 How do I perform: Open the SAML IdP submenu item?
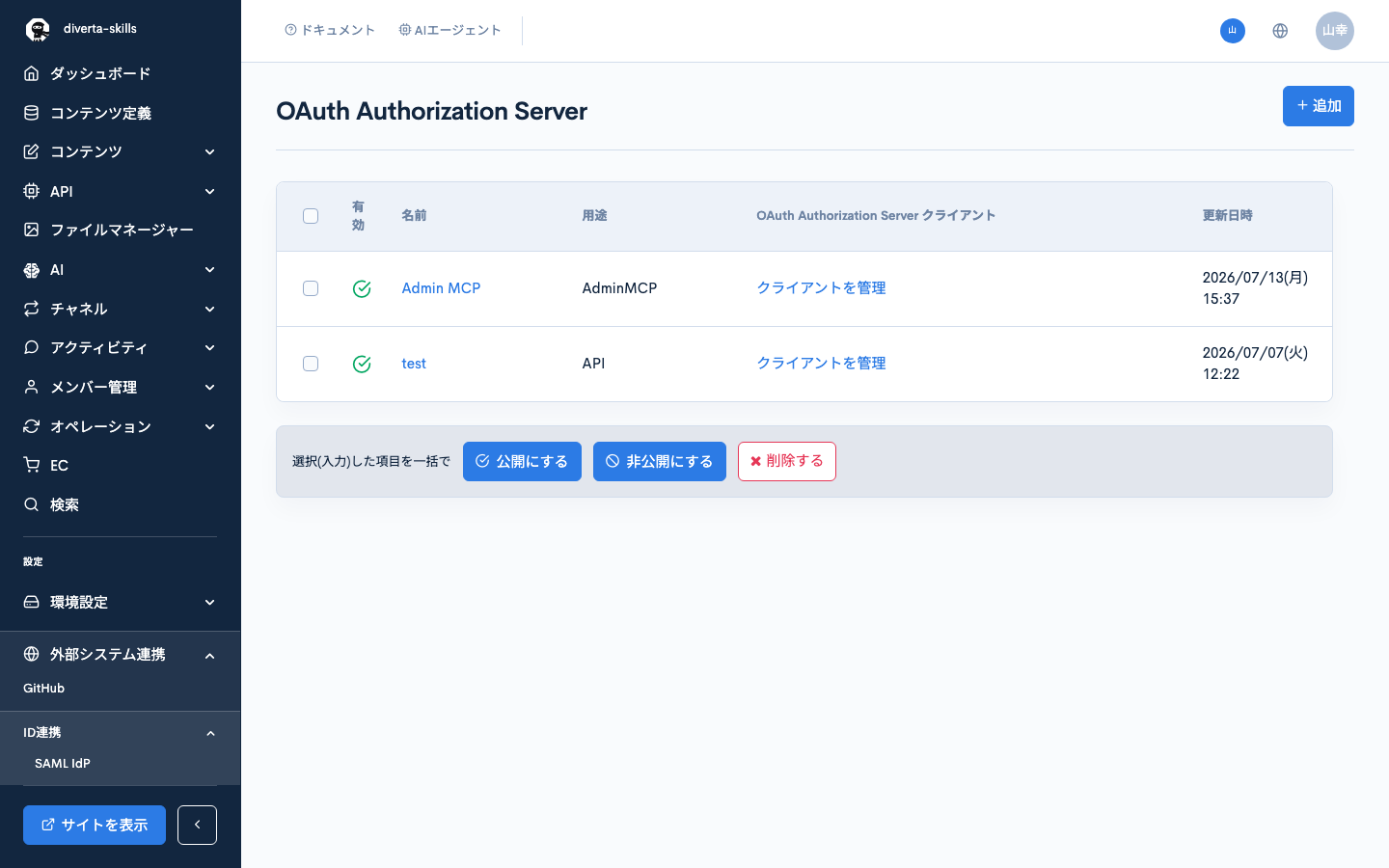pos(63,763)
